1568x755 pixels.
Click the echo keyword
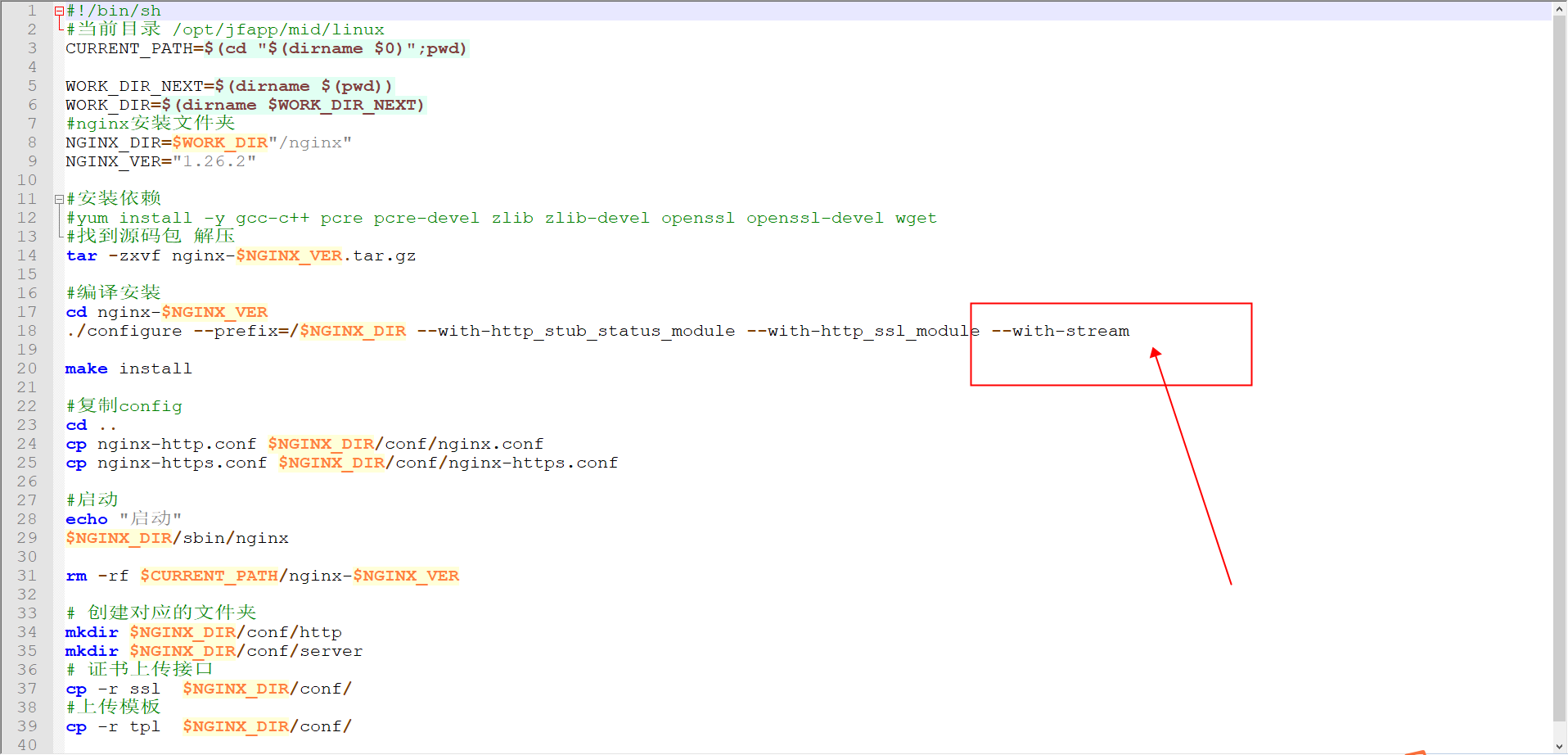point(87,519)
